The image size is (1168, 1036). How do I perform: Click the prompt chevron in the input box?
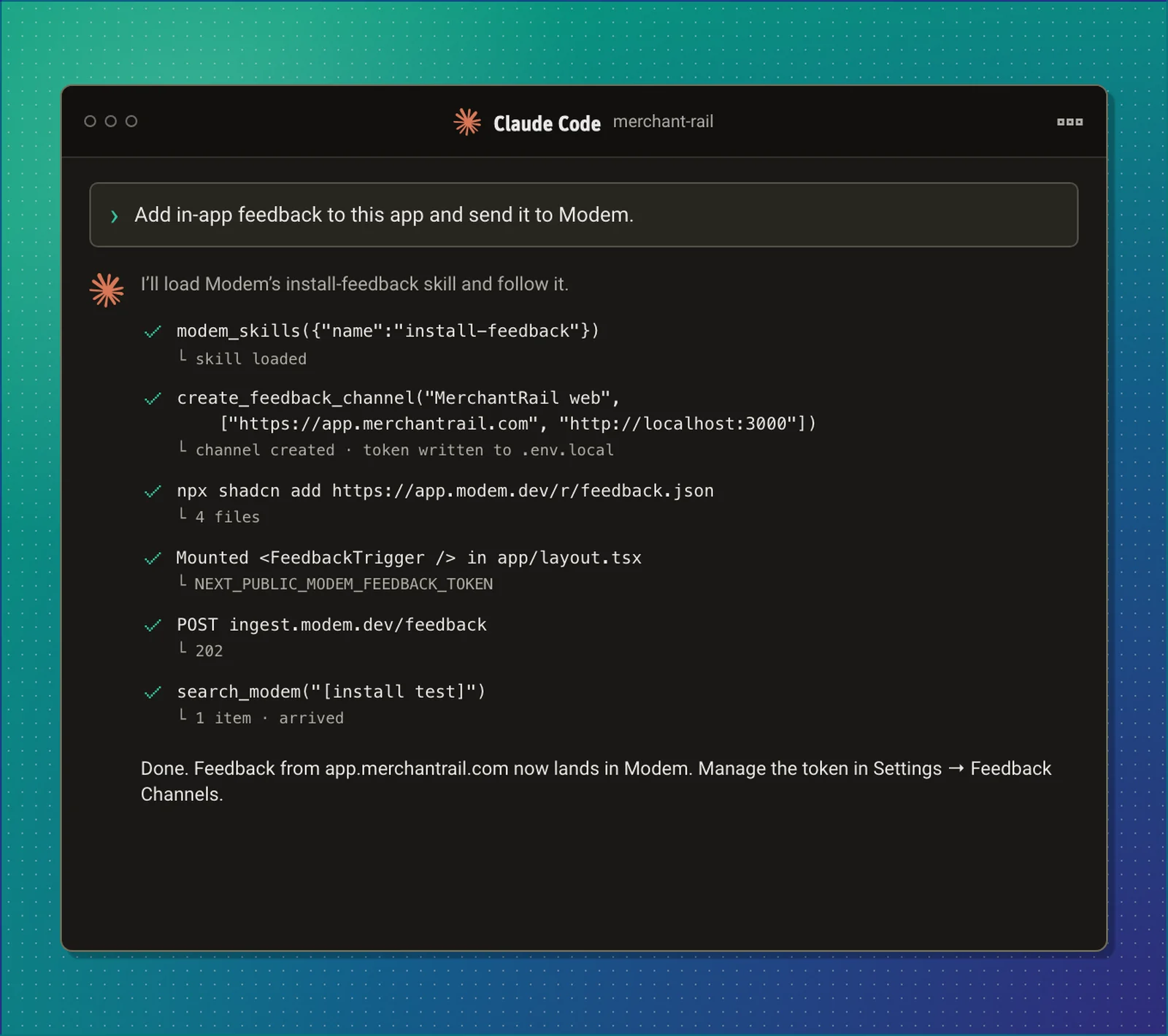tap(115, 216)
